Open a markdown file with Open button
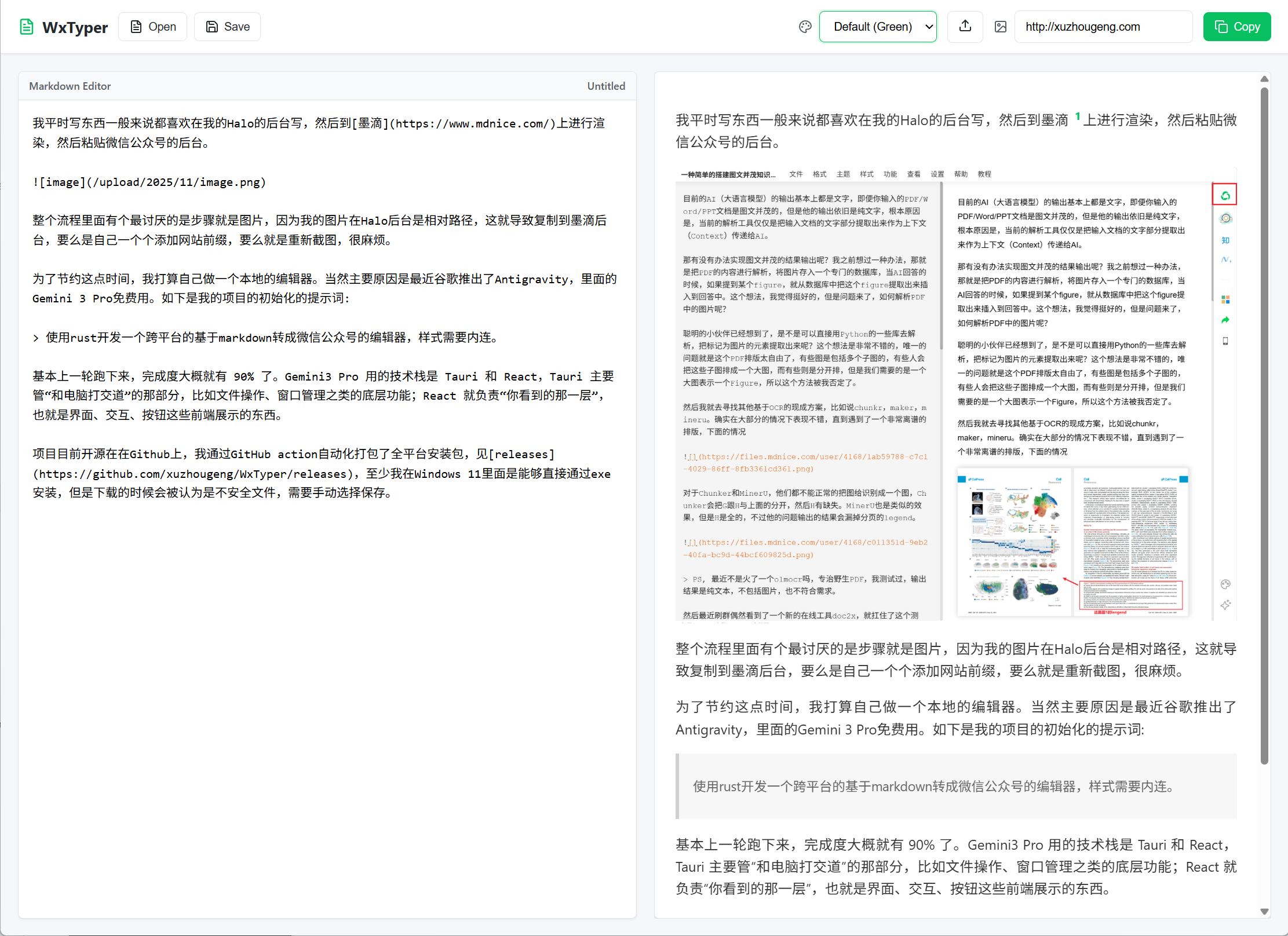Viewport: 1288px width, 936px height. coord(153,27)
